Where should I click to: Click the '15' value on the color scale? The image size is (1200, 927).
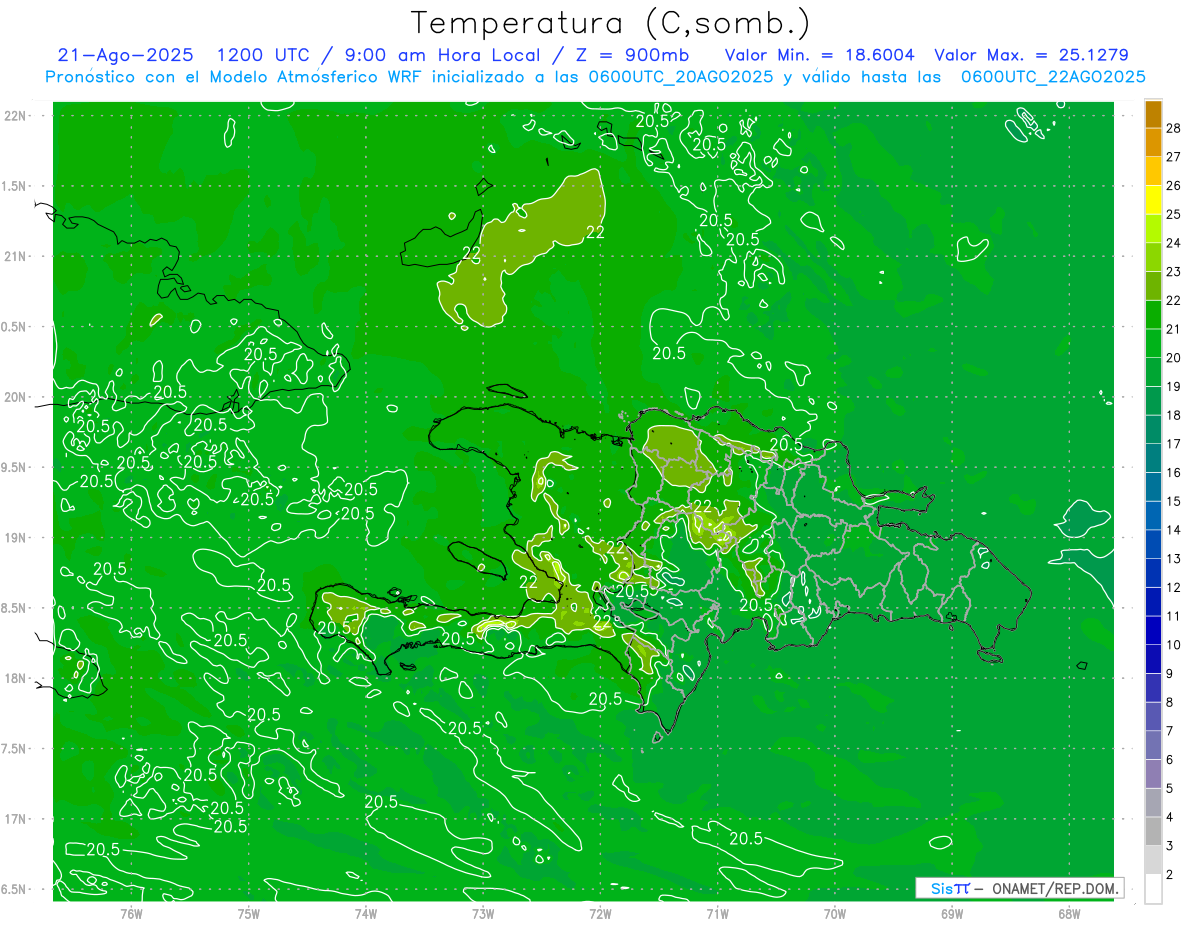(1174, 501)
